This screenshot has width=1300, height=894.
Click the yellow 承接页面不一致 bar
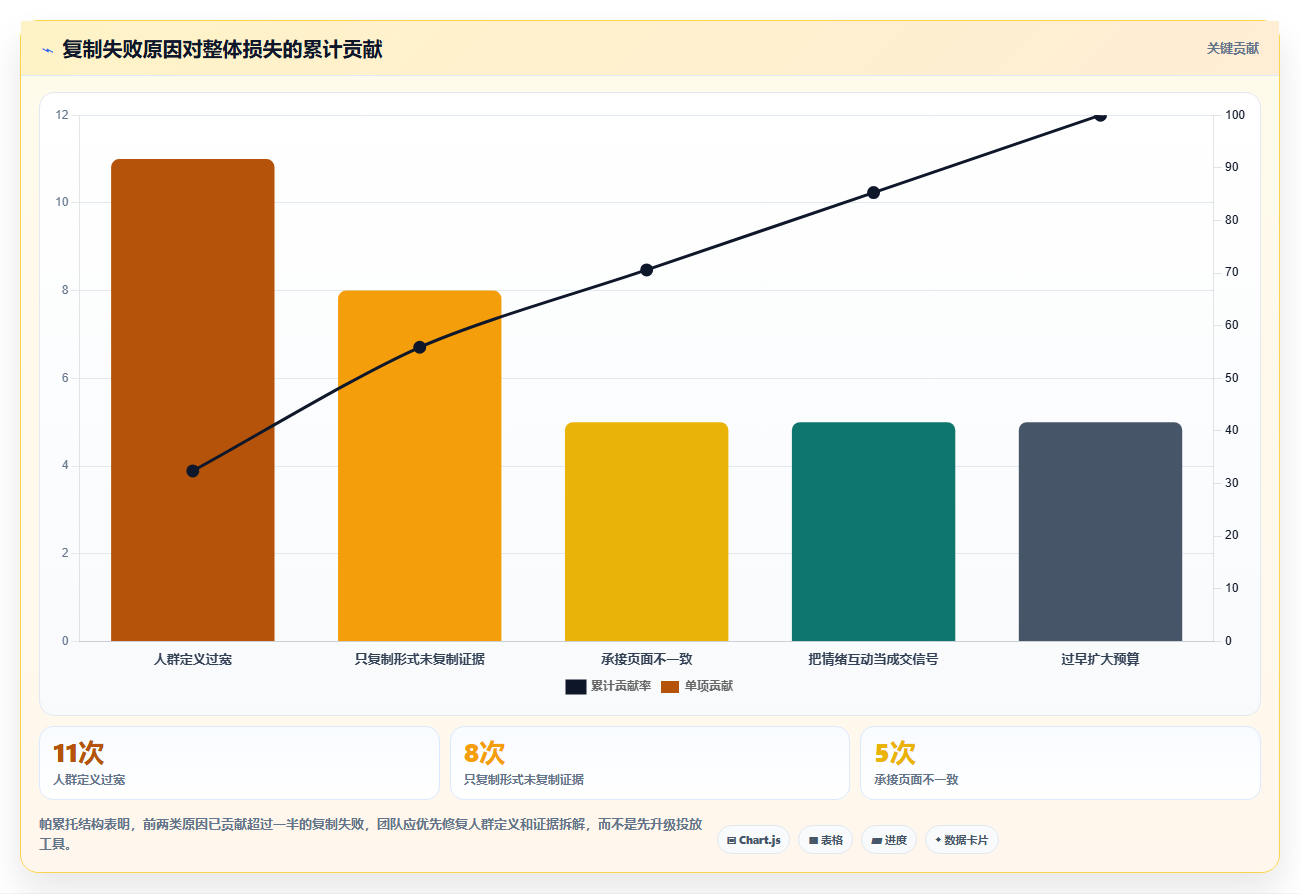point(647,532)
